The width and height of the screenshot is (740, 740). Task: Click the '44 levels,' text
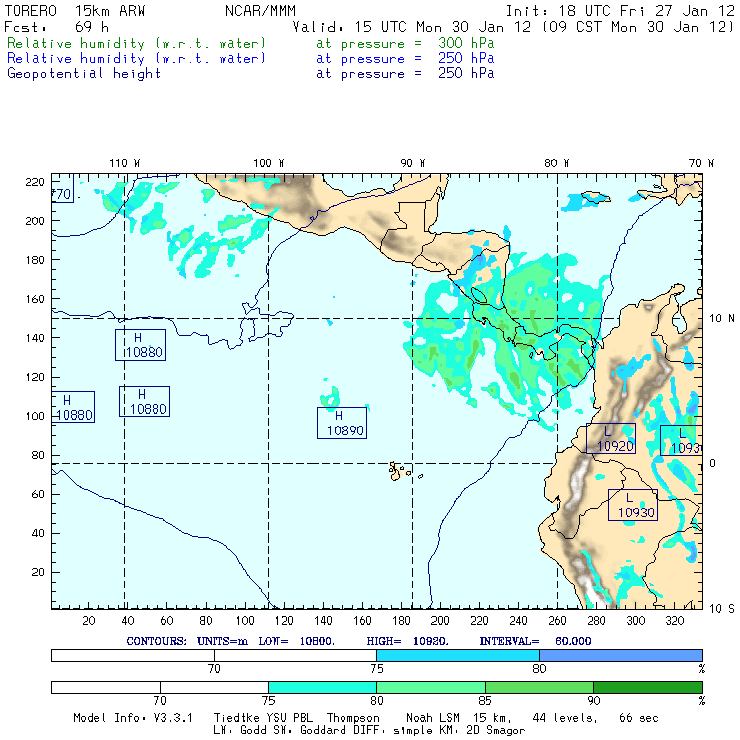pos(565,718)
